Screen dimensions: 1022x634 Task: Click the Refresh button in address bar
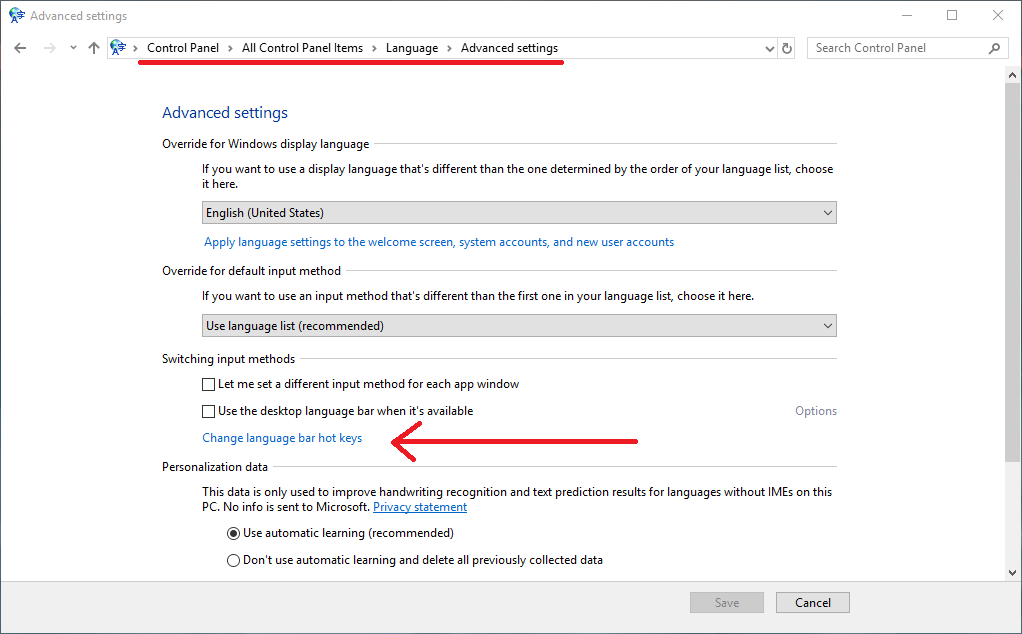(787, 48)
